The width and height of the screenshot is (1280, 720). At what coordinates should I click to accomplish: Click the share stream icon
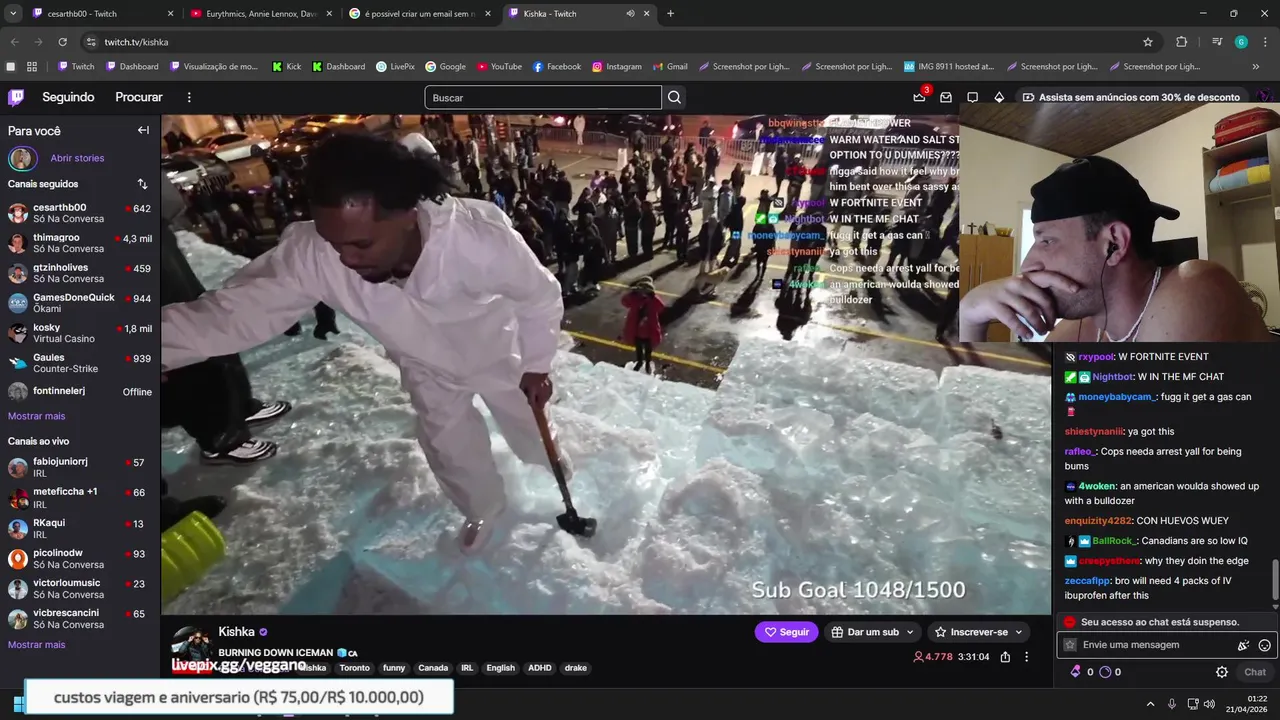coord(1005,657)
